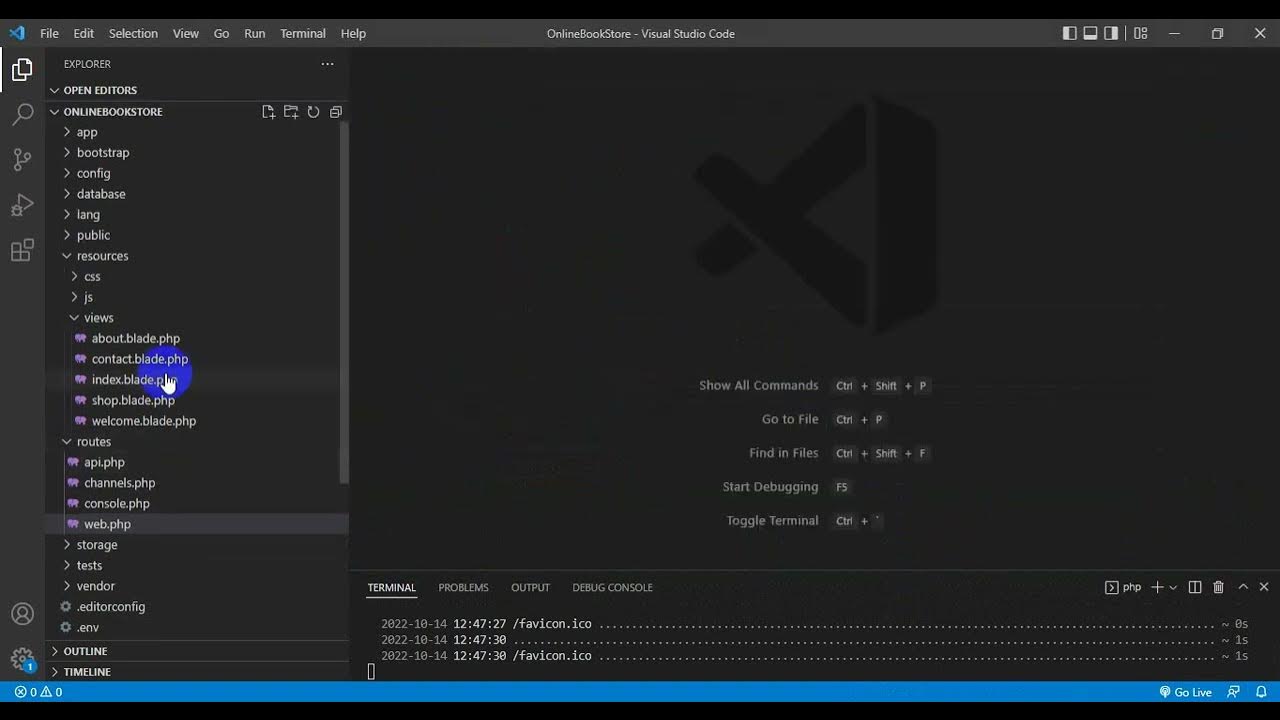Open the php terminal profile launcher
The height and width of the screenshot is (720, 1280).
coord(1123,587)
